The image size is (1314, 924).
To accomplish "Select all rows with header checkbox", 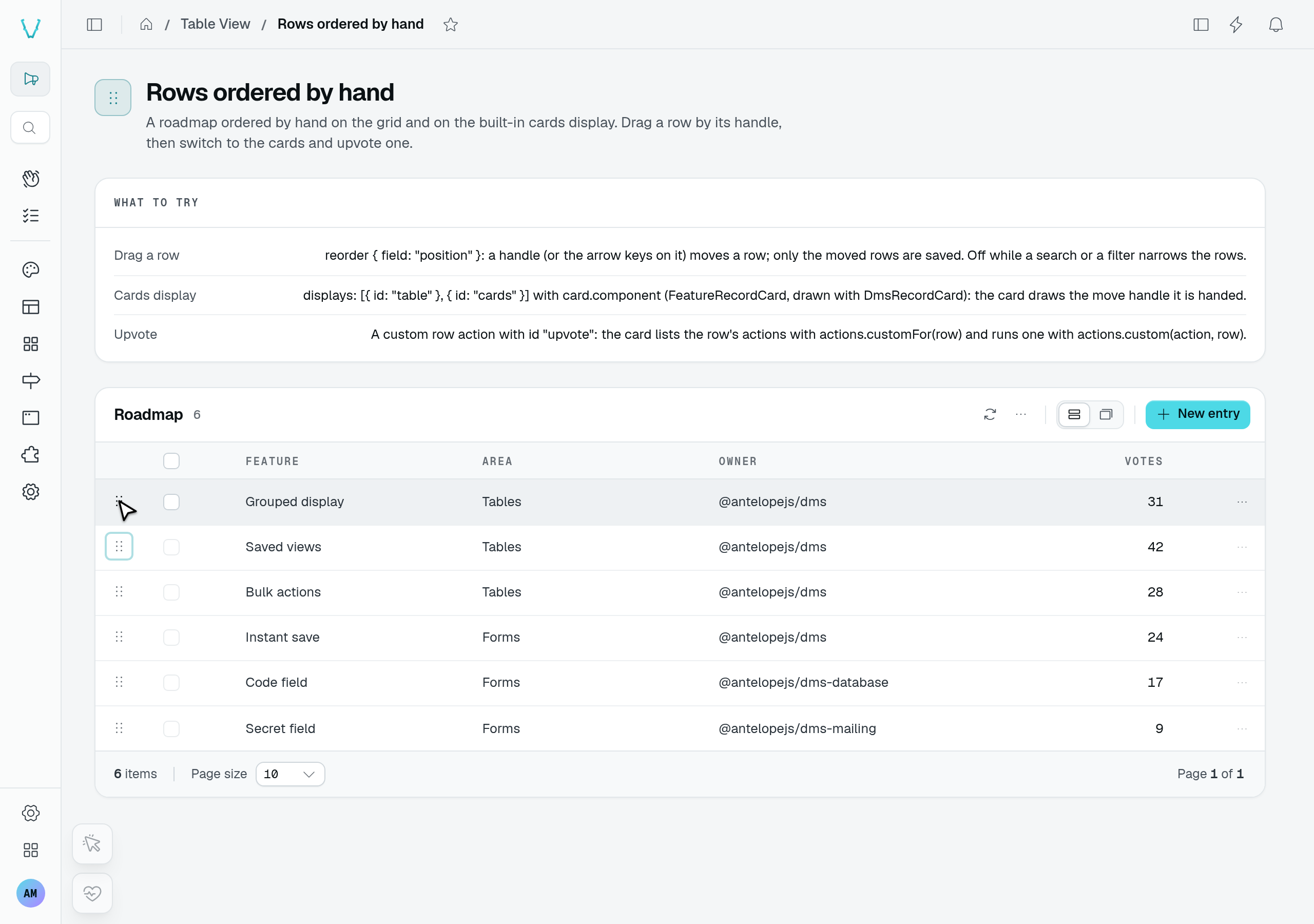I will [171, 461].
